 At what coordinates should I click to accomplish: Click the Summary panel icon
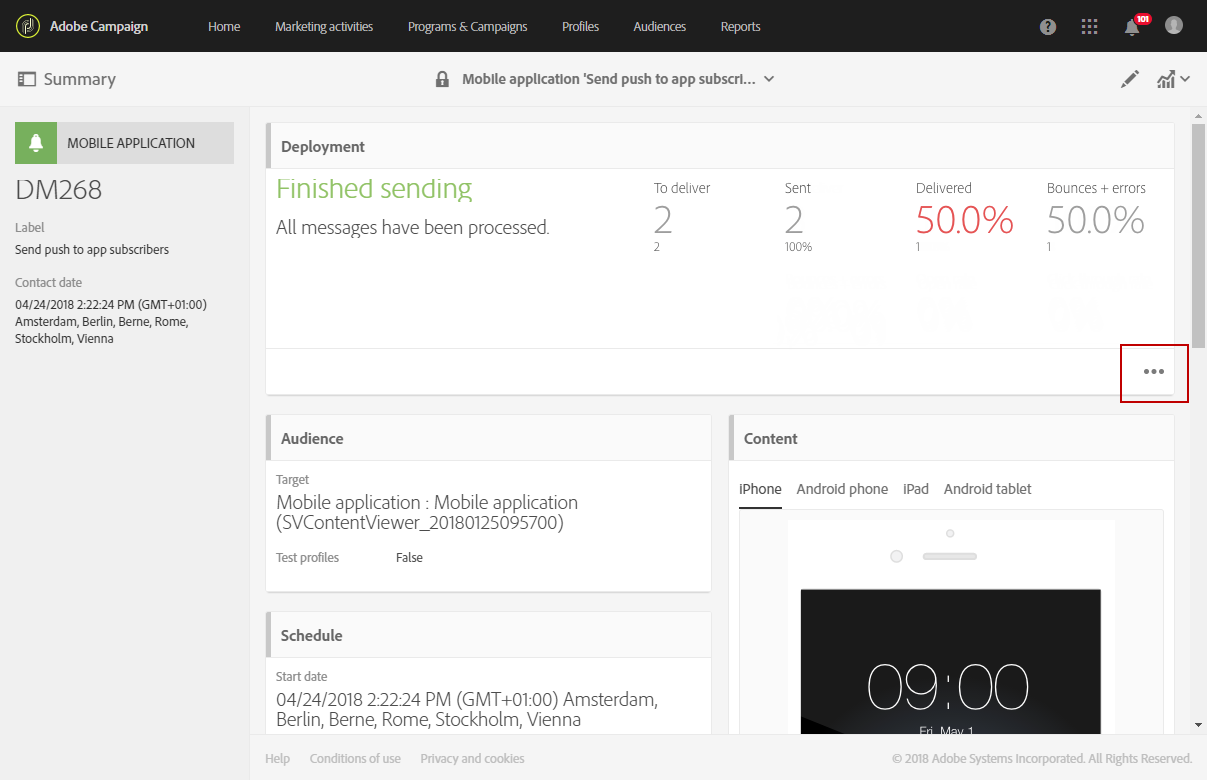pos(27,79)
